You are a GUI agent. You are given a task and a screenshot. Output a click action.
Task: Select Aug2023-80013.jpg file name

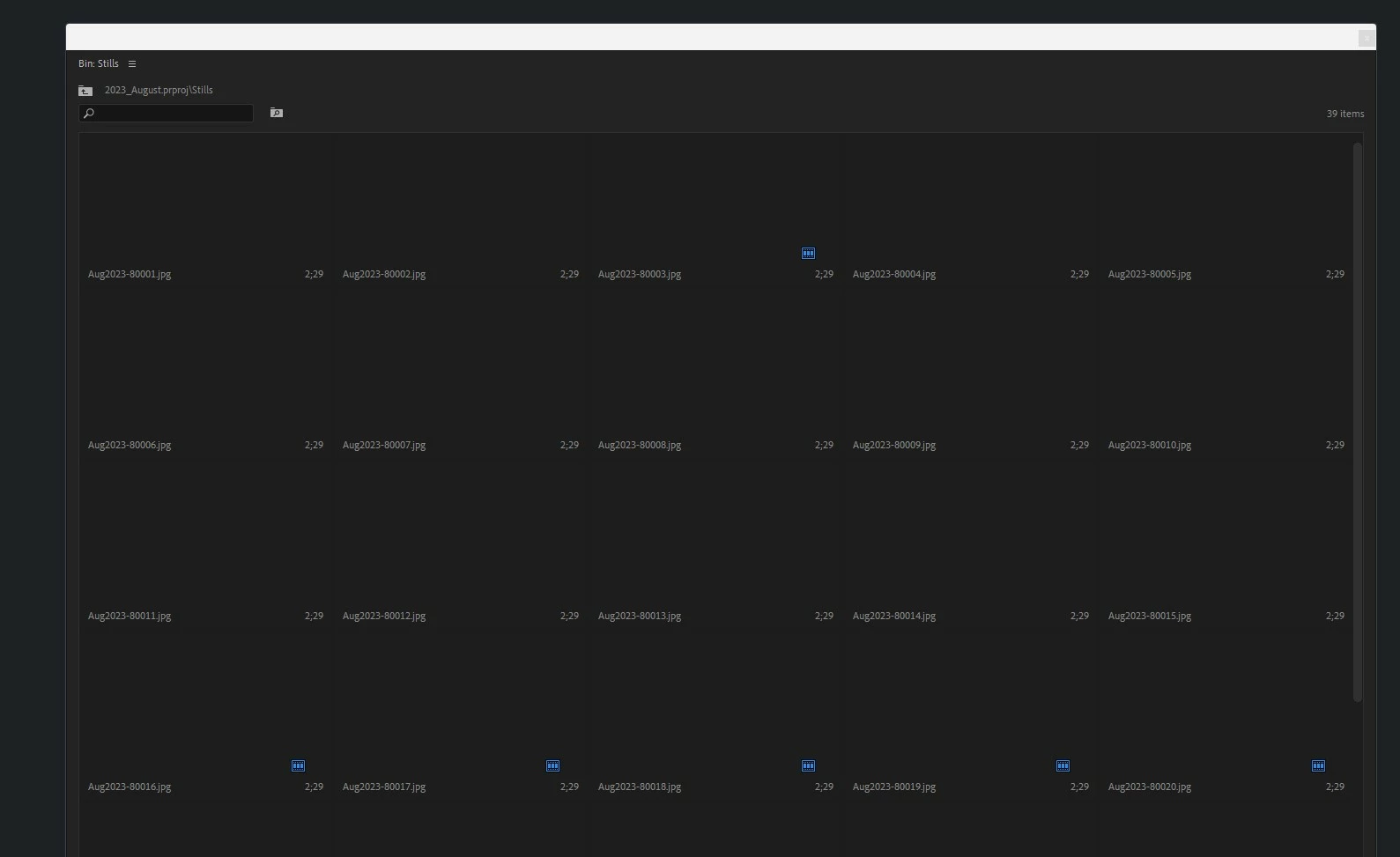(640, 617)
